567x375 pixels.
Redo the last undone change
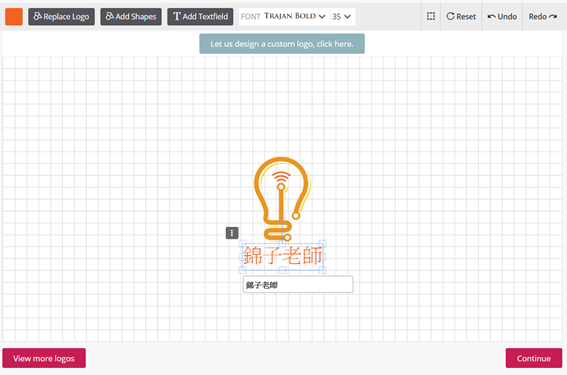click(542, 17)
